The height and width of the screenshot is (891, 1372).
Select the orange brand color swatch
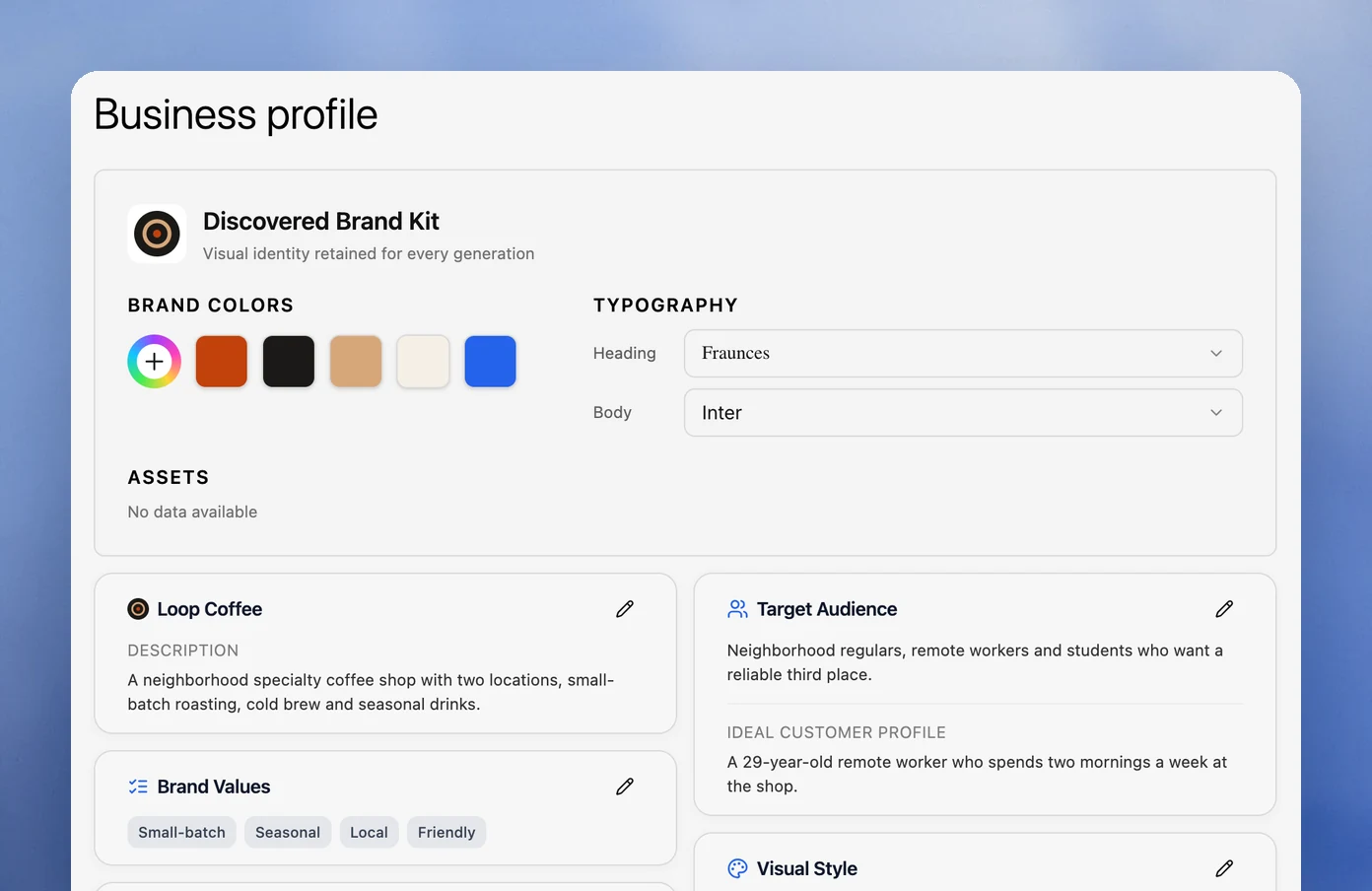(x=222, y=361)
